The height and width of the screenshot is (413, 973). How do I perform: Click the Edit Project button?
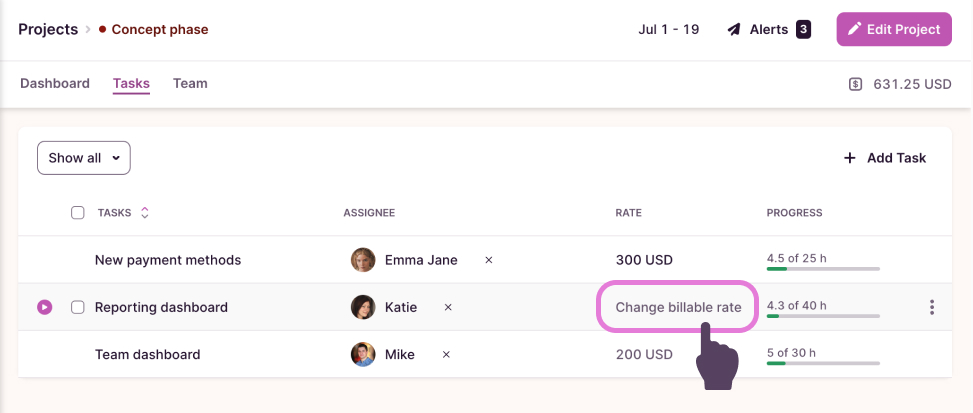tap(894, 29)
